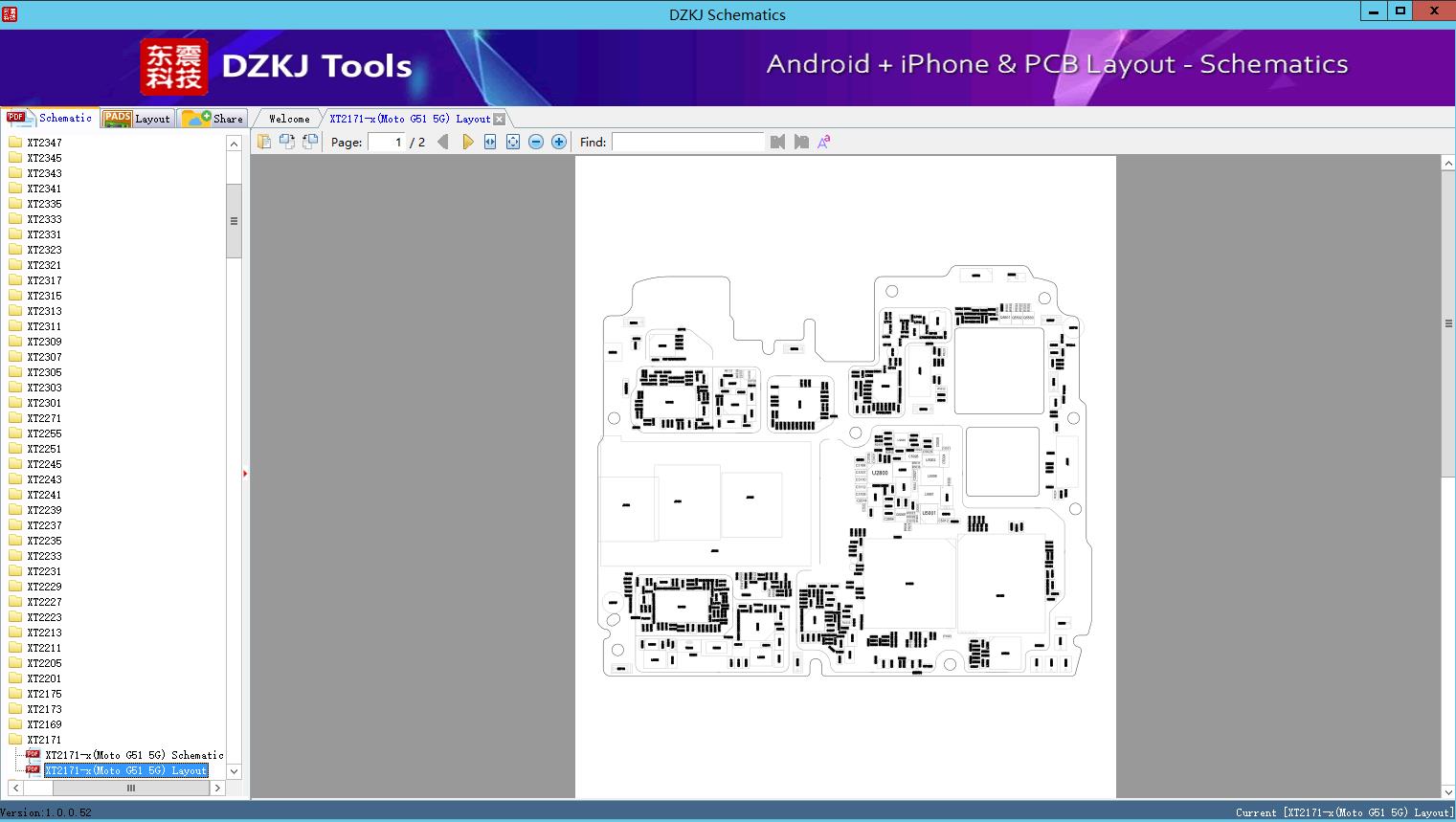Collapse the XT2171 folder
The height and width of the screenshot is (822, 1456).
[x=35, y=740]
